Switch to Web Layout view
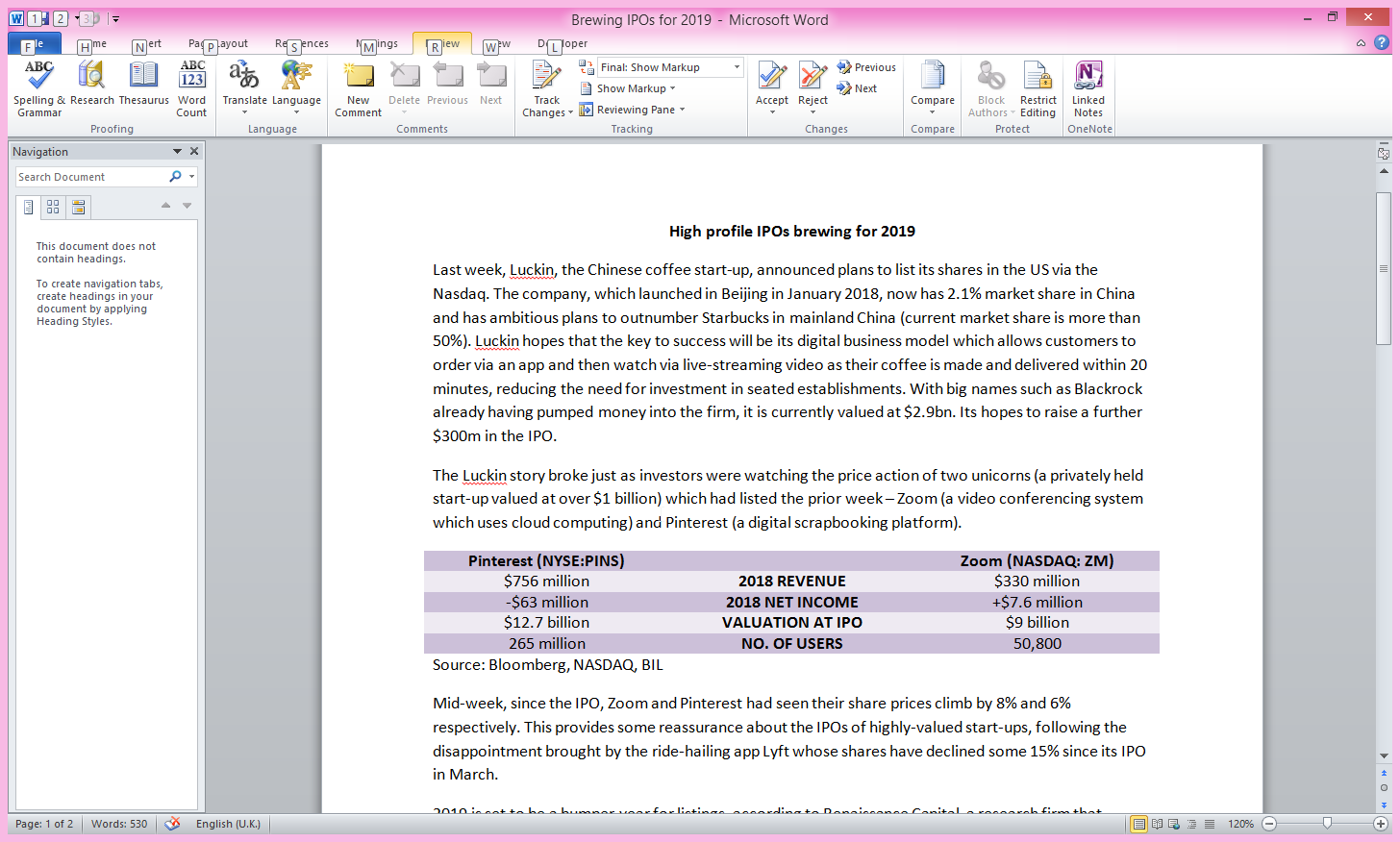Screen dimensions: 1400x842 click(x=1174, y=824)
